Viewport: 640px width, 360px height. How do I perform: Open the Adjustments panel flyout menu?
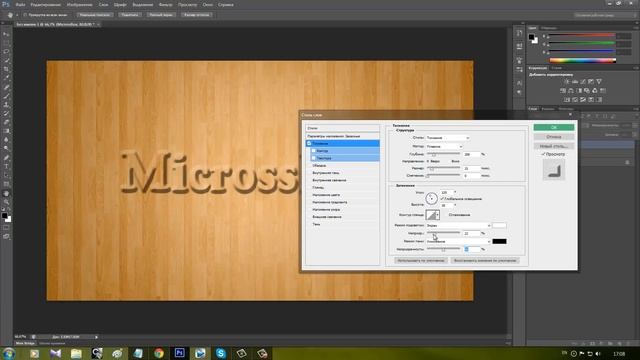(x=636, y=68)
